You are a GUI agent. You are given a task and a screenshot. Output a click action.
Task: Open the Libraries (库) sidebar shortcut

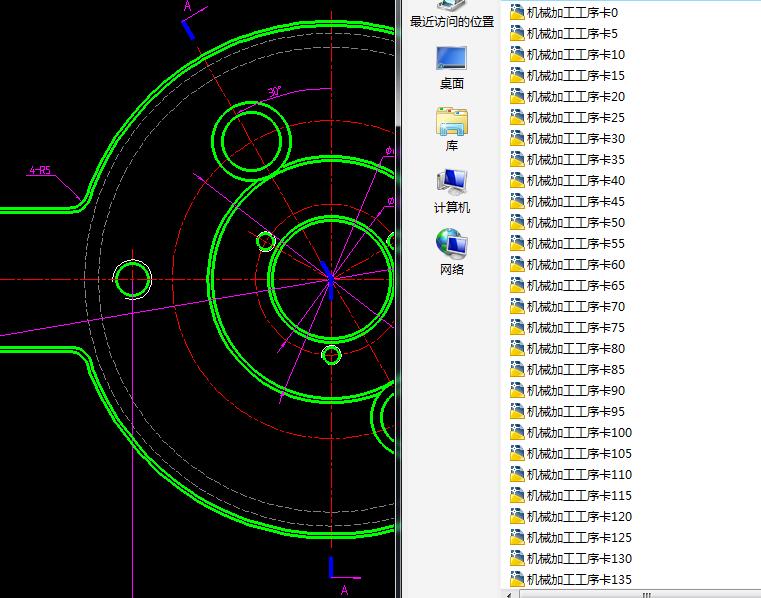[x=452, y=130]
